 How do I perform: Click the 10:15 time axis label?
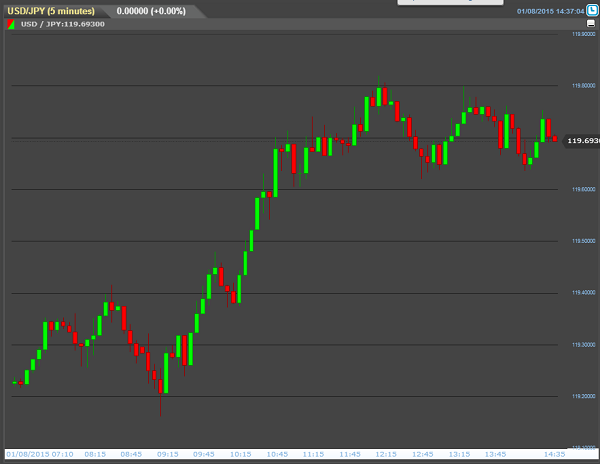coord(240,454)
